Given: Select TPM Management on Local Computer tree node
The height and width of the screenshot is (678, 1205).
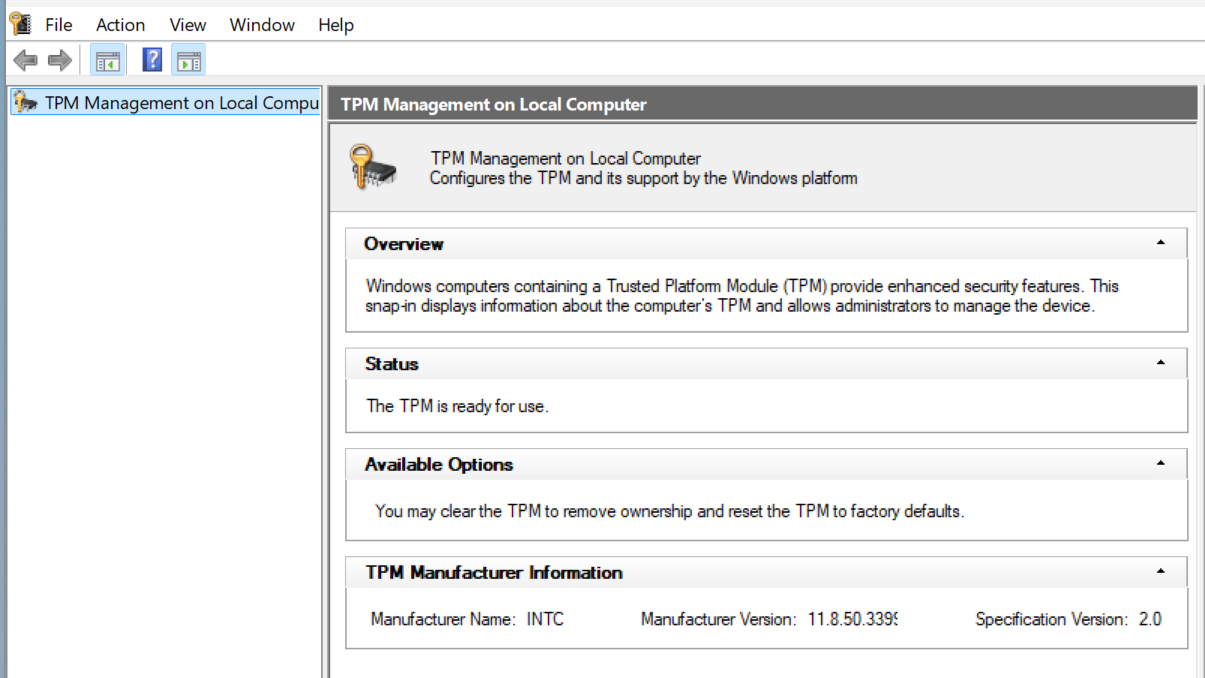Looking at the screenshot, I should click(x=180, y=103).
